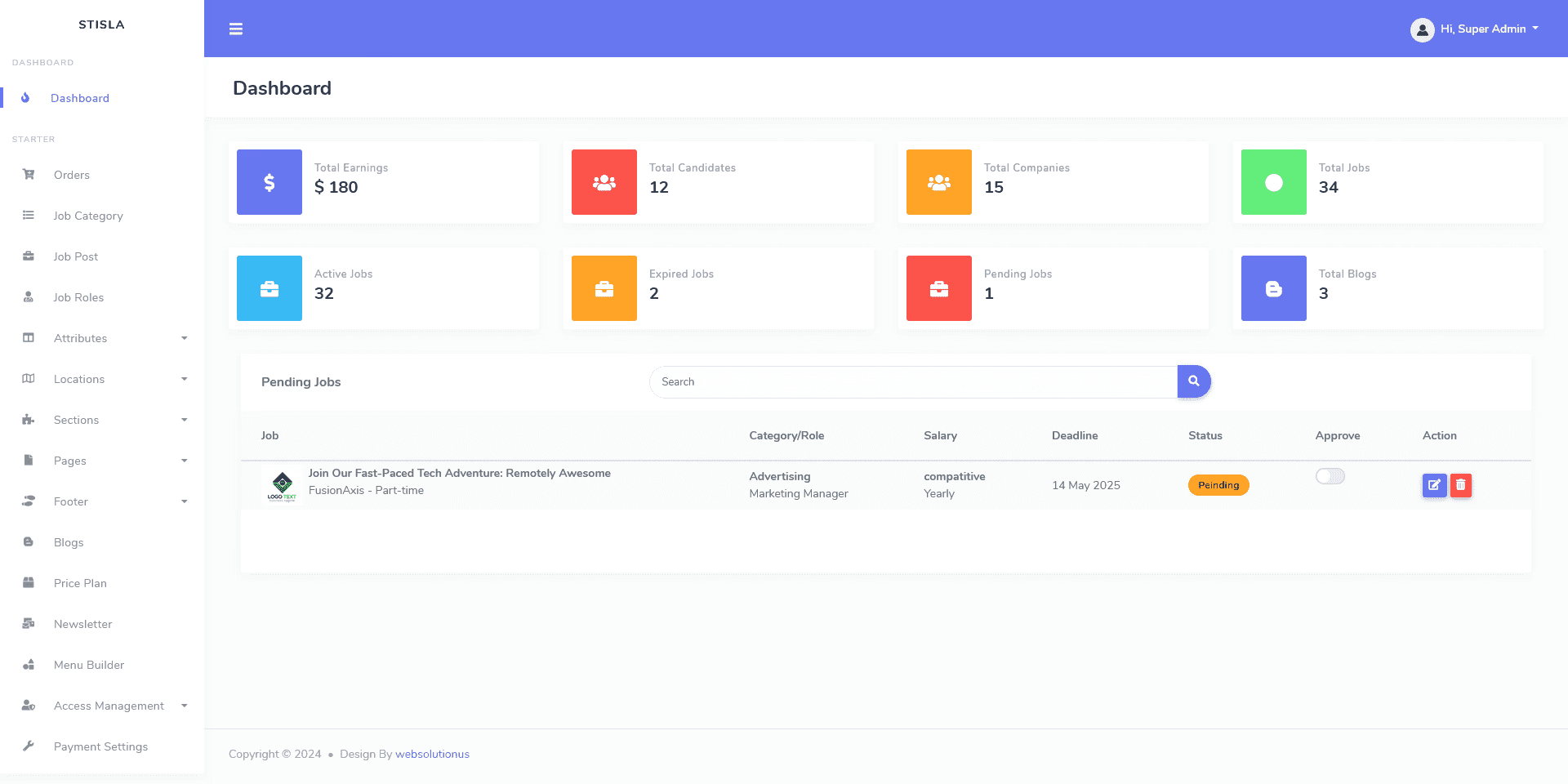1568x784 pixels.
Task: Click the Active Jobs briefcase icon
Action: click(269, 288)
